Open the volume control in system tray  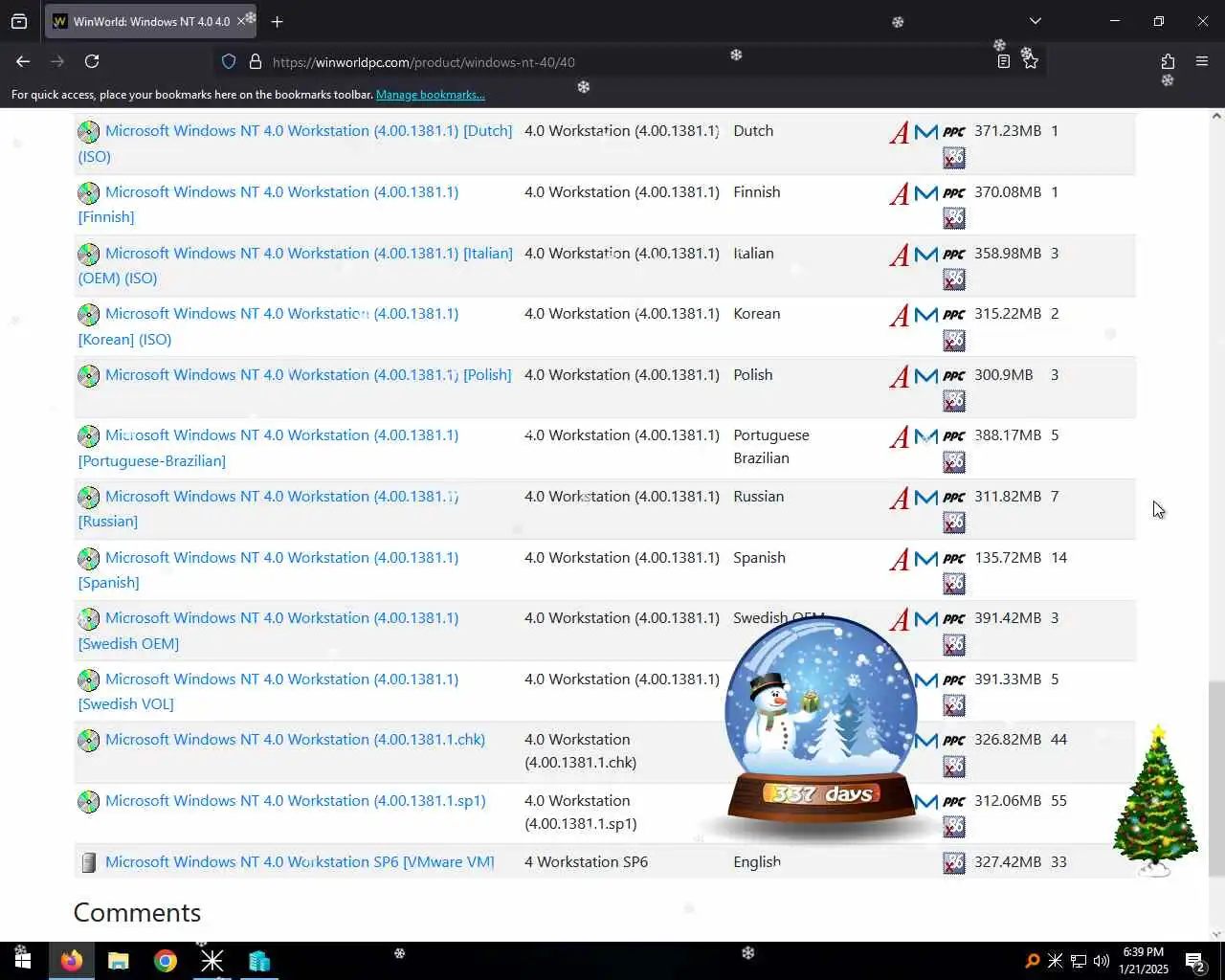coord(1101,961)
